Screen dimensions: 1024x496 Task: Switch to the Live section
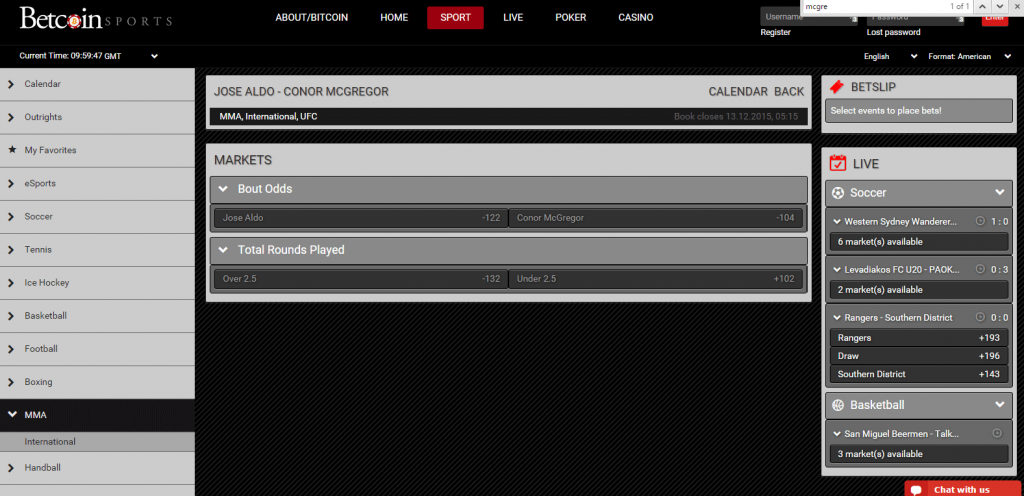[x=513, y=18]
